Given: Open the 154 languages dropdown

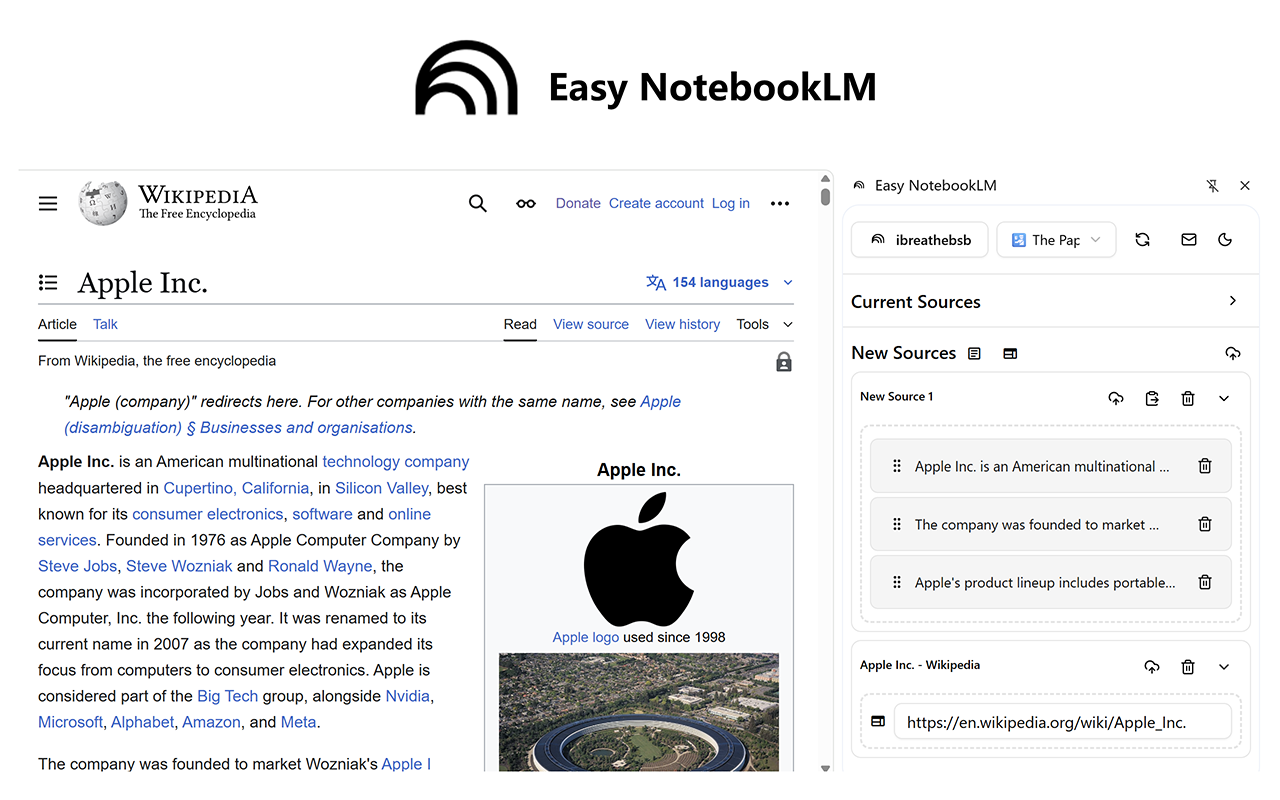Looking at the screenshot, I should 720,282.
